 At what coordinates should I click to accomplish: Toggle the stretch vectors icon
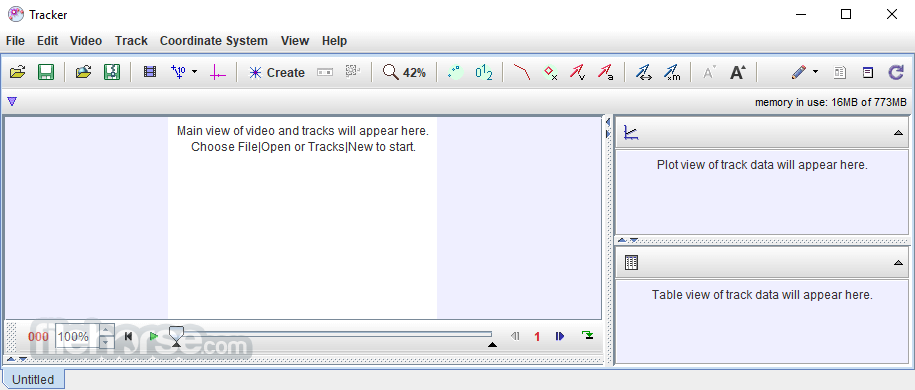click(x=644, y=72)
